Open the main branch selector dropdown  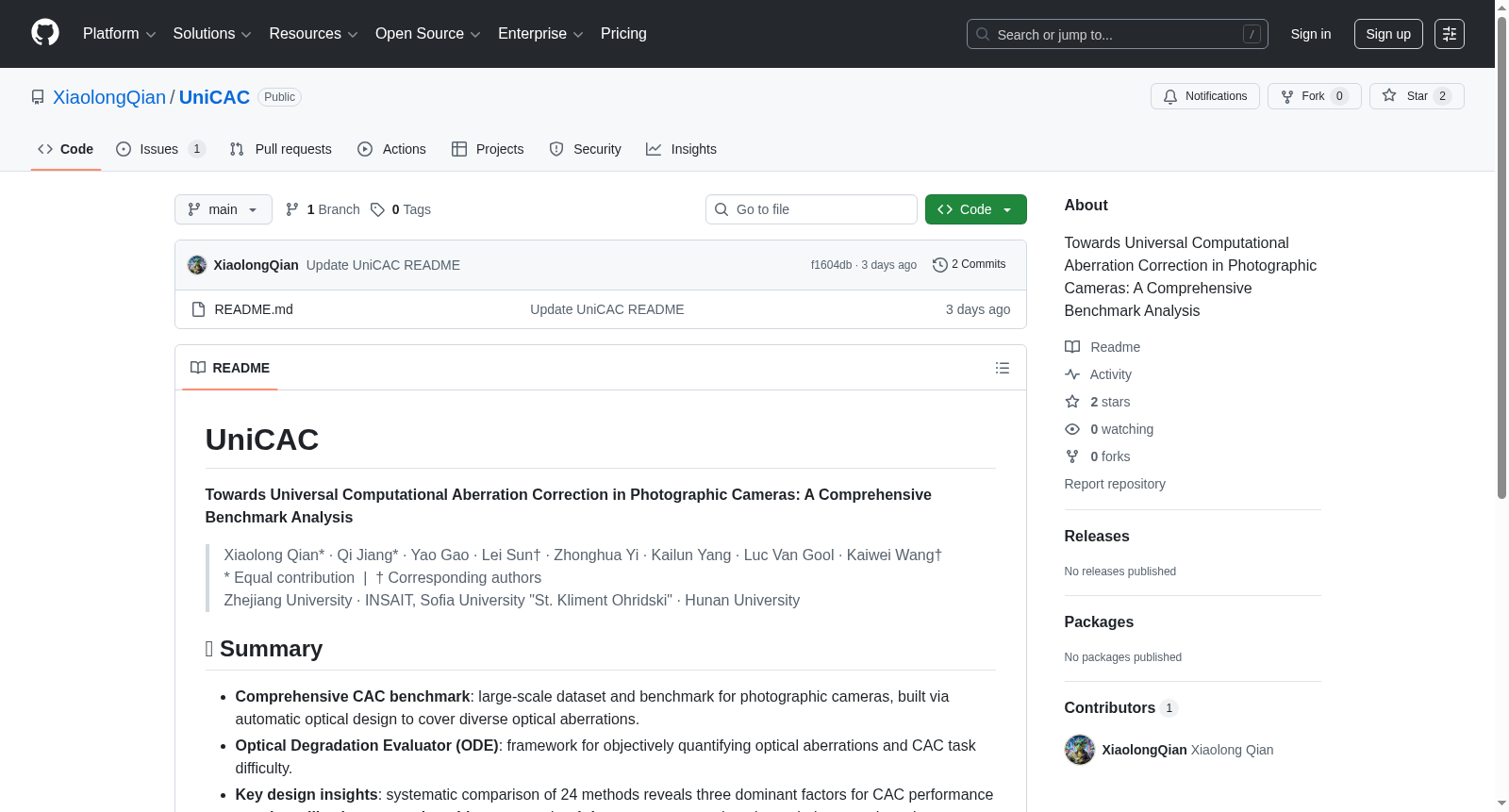point(224,209)
